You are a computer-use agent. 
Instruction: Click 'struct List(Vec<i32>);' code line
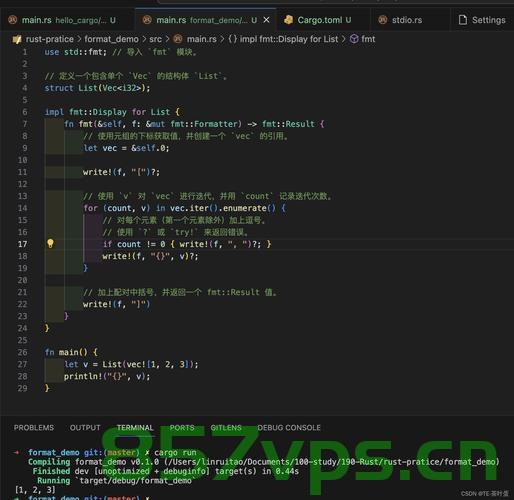[97, 88]
